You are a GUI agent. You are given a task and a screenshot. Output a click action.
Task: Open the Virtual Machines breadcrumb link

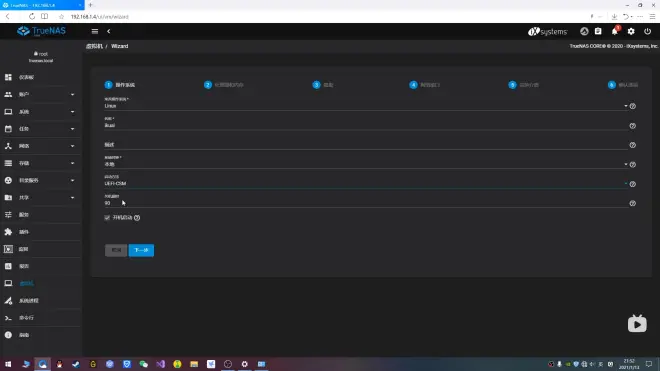click(94, 46)
